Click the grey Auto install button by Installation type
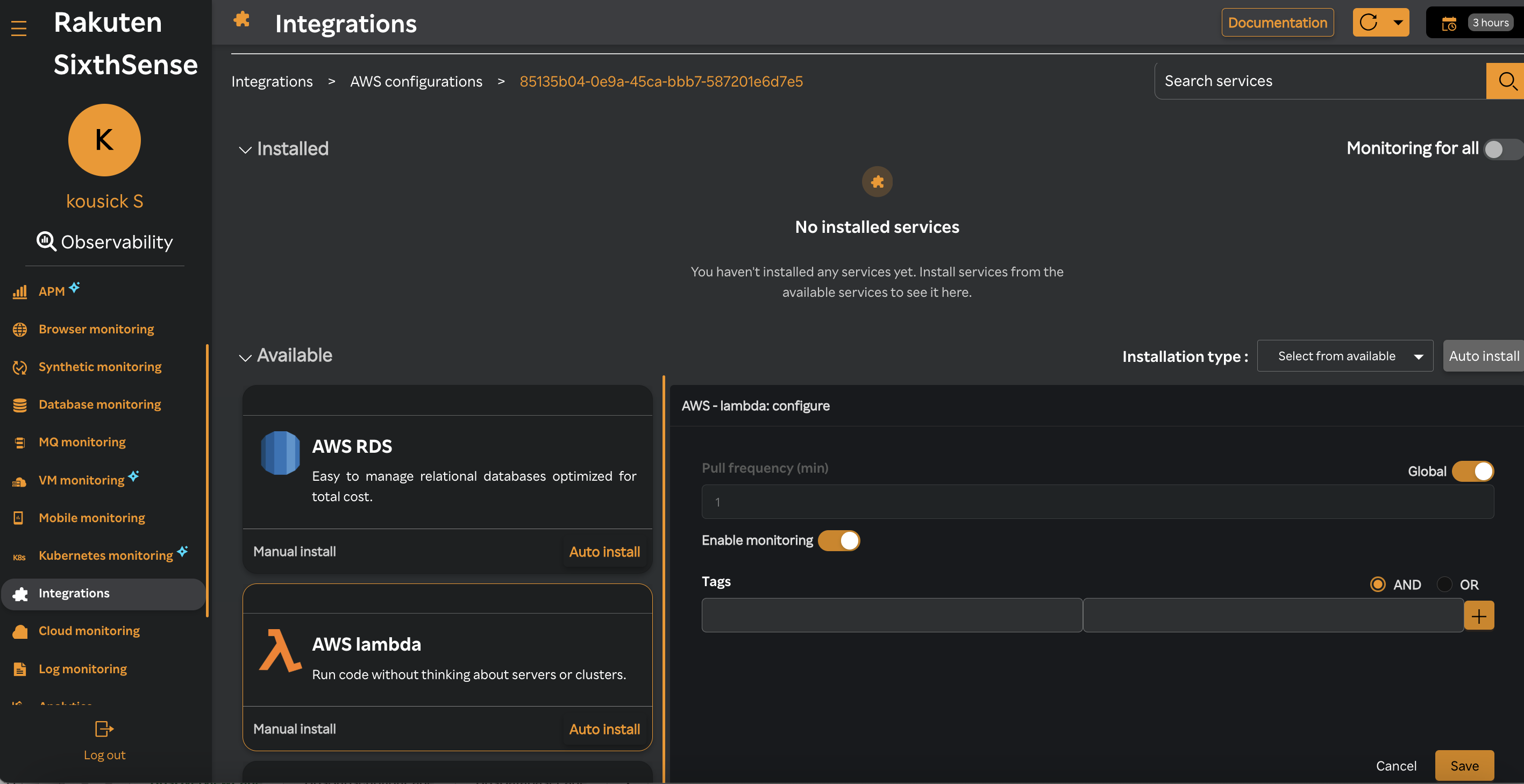Viewport: 1524px width, 784px height. (1483, 355)
